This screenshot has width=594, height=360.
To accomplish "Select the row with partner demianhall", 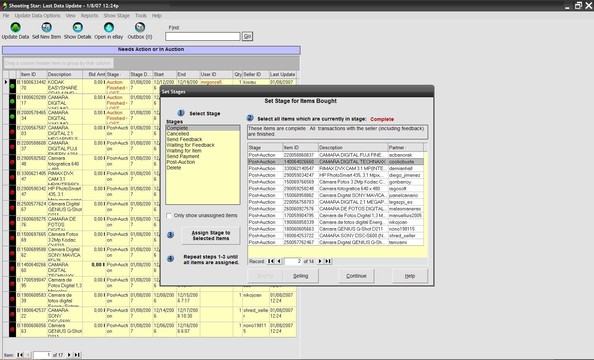I will [x=336, y=168].
